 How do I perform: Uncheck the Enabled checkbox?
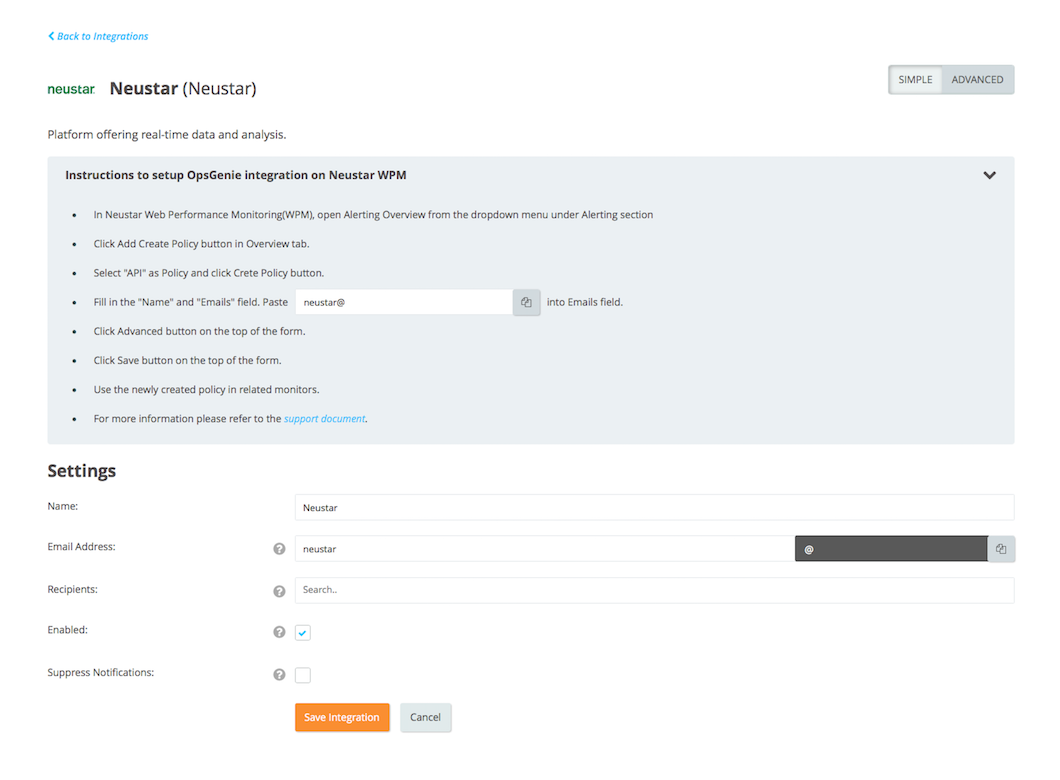pos(303,633)
